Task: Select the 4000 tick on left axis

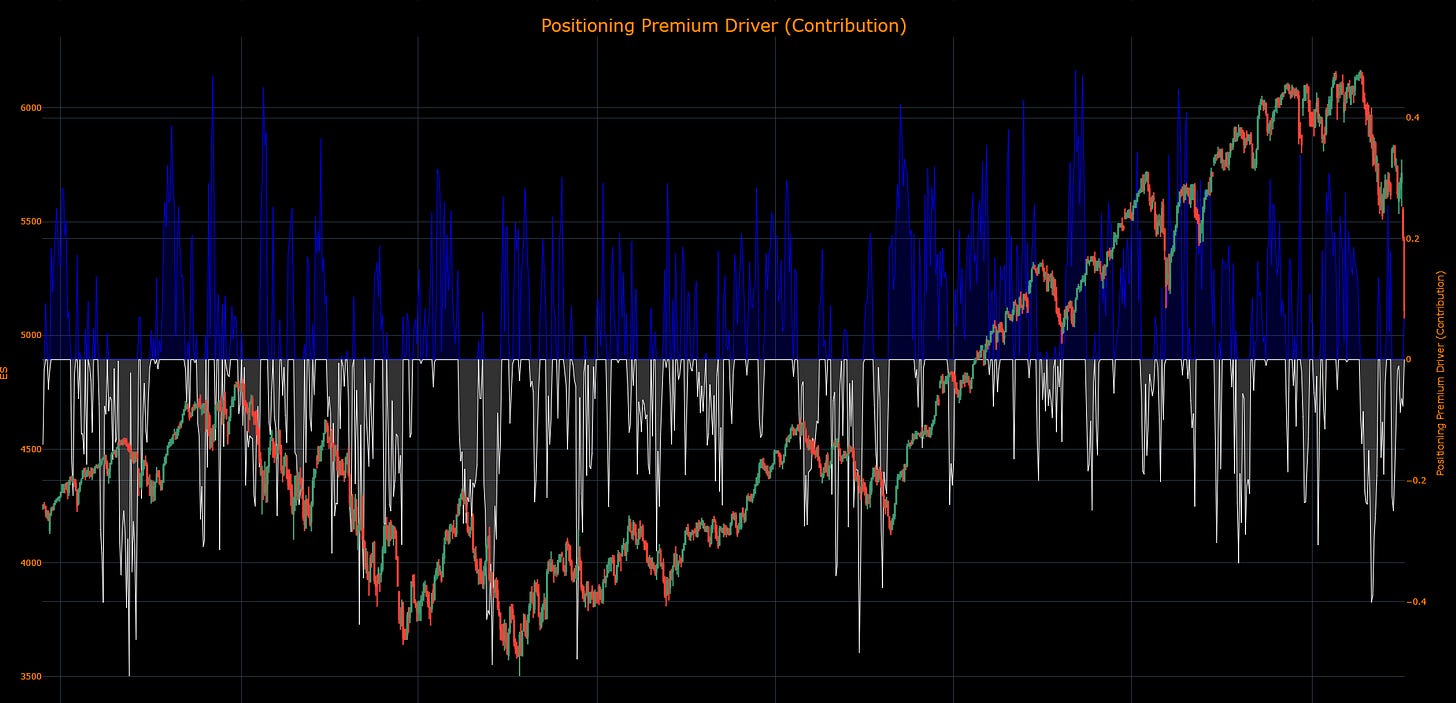Action: coord(30,563)
